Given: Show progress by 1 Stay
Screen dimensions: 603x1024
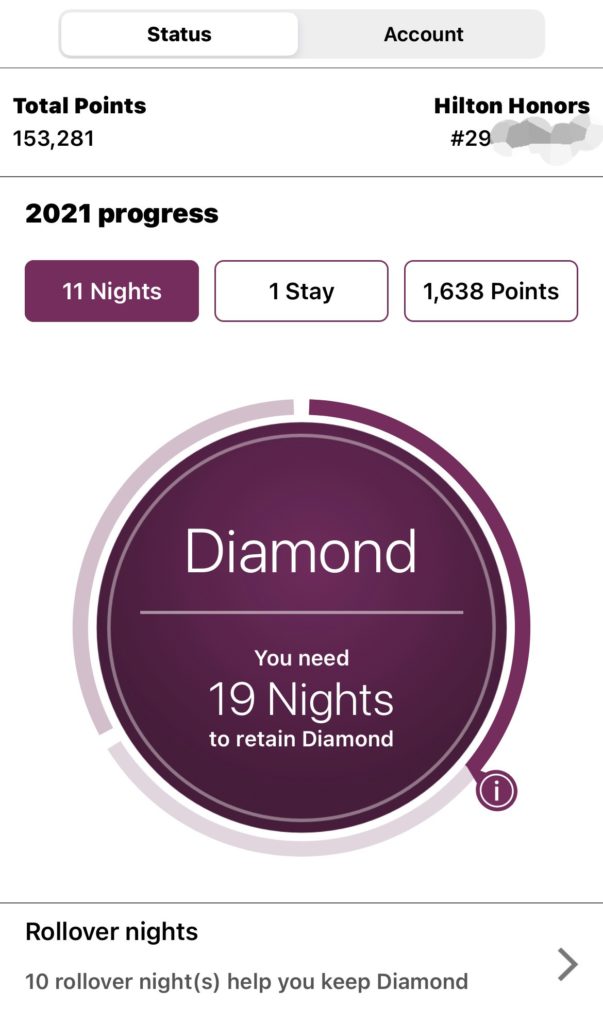Looking at the screenshot, I should 301,291.
